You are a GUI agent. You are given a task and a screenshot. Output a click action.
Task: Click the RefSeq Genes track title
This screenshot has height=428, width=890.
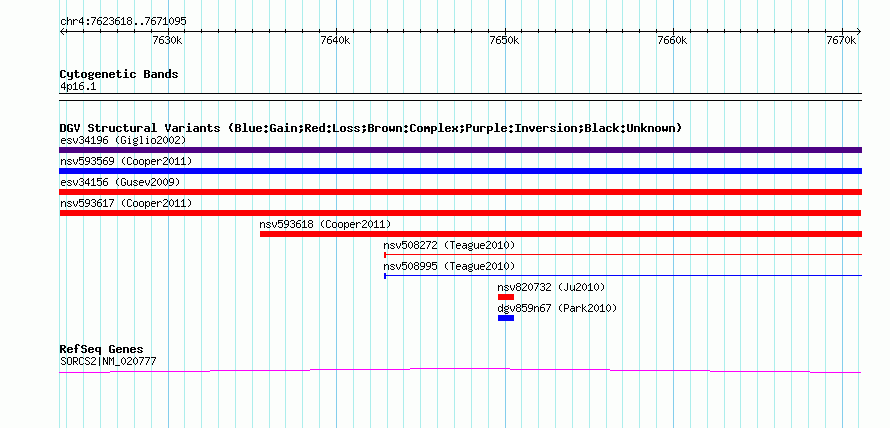102,350
